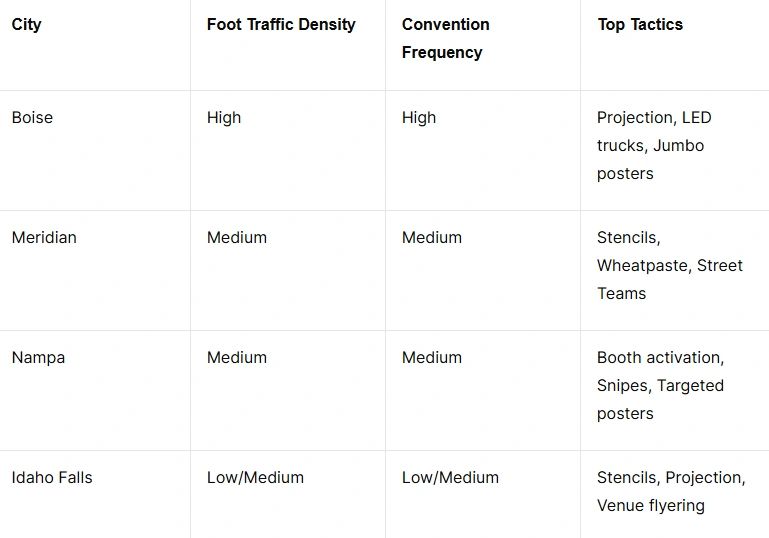Select the Boise city cell
Screen dimensions: 769x538
[33, 118]
